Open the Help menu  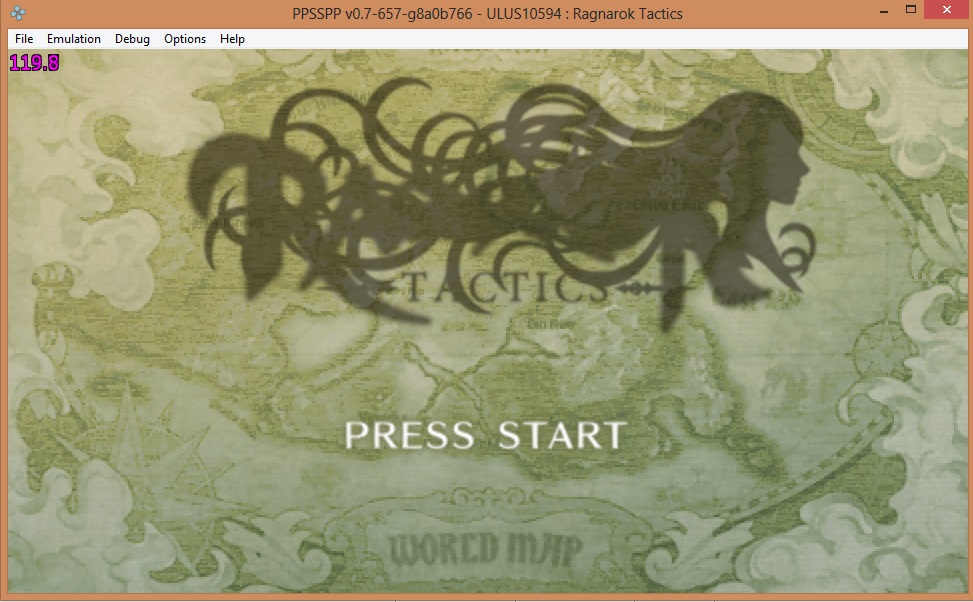pyautogui.click(x=232, y=39)
